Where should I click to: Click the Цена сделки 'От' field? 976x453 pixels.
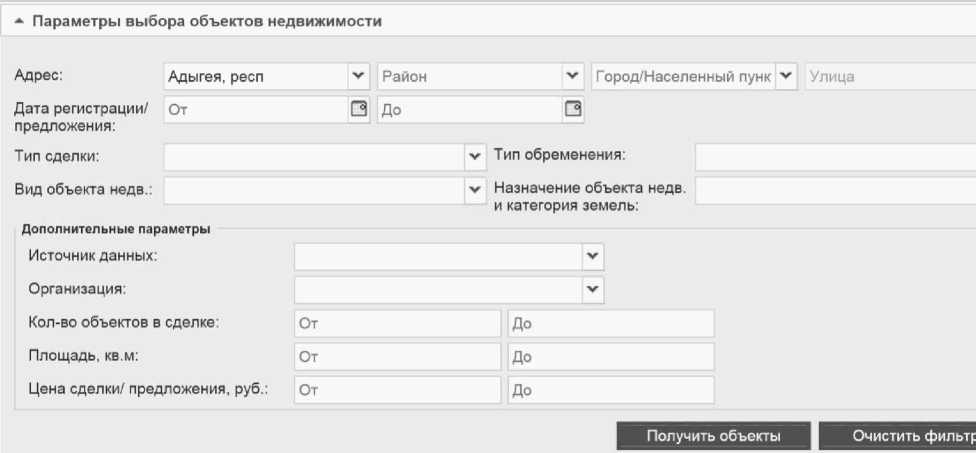pyautogui.click(x=396, y=389)
